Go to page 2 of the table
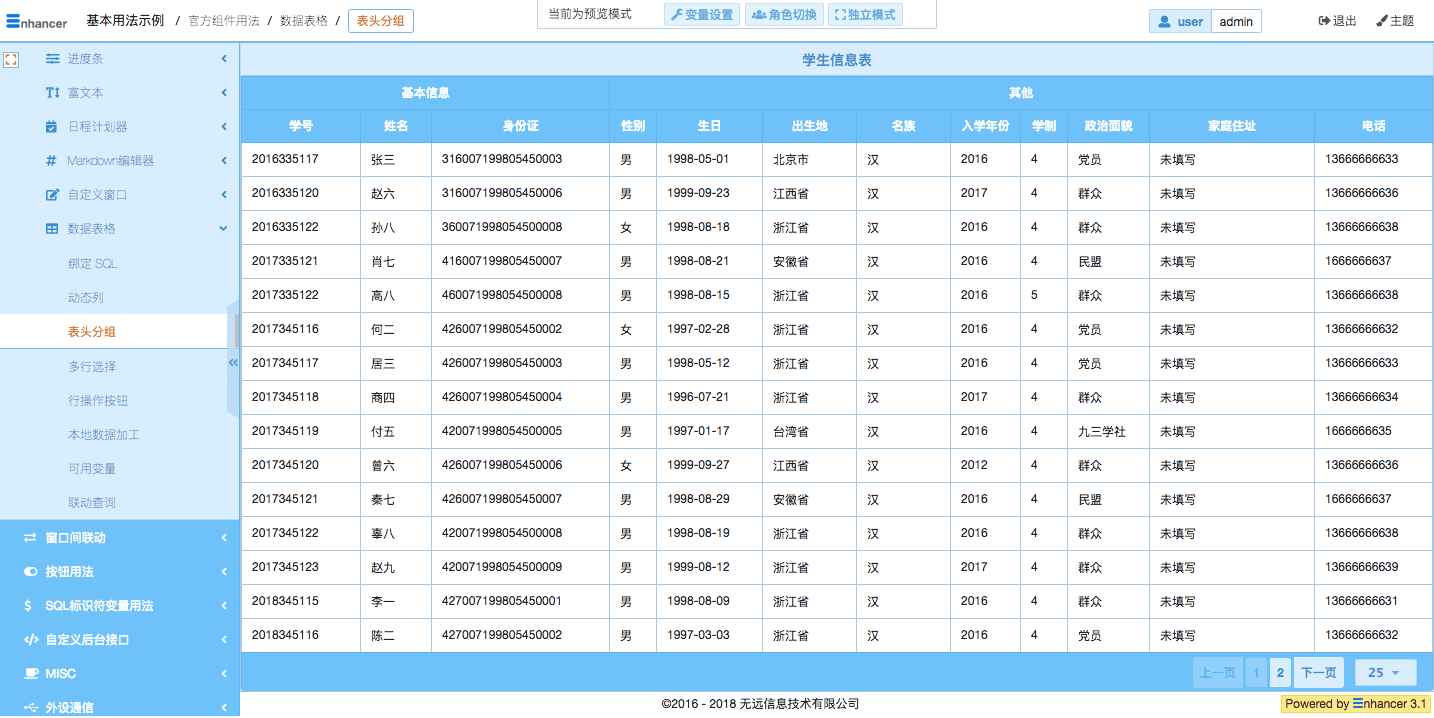 point(1280,673)
